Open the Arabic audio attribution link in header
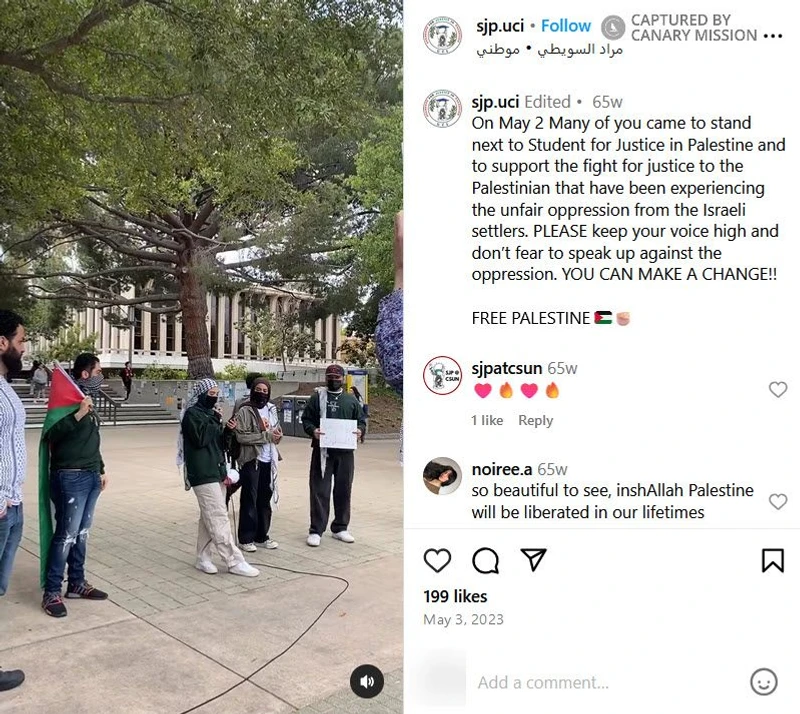800x714 pixels. point(549,50)
